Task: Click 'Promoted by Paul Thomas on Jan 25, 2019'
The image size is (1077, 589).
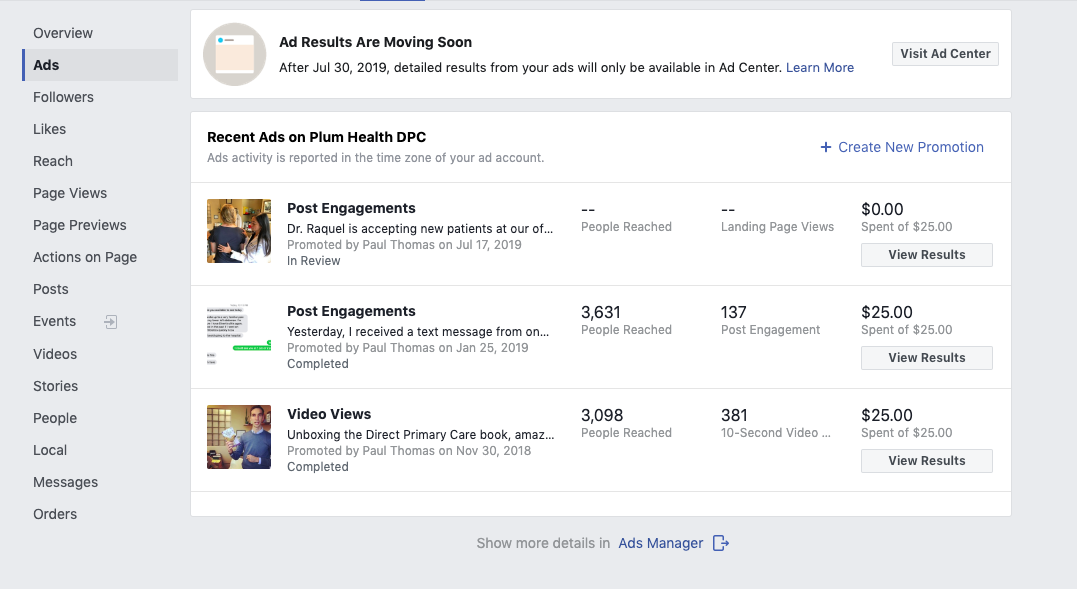Action: click(x=407, y=348)
